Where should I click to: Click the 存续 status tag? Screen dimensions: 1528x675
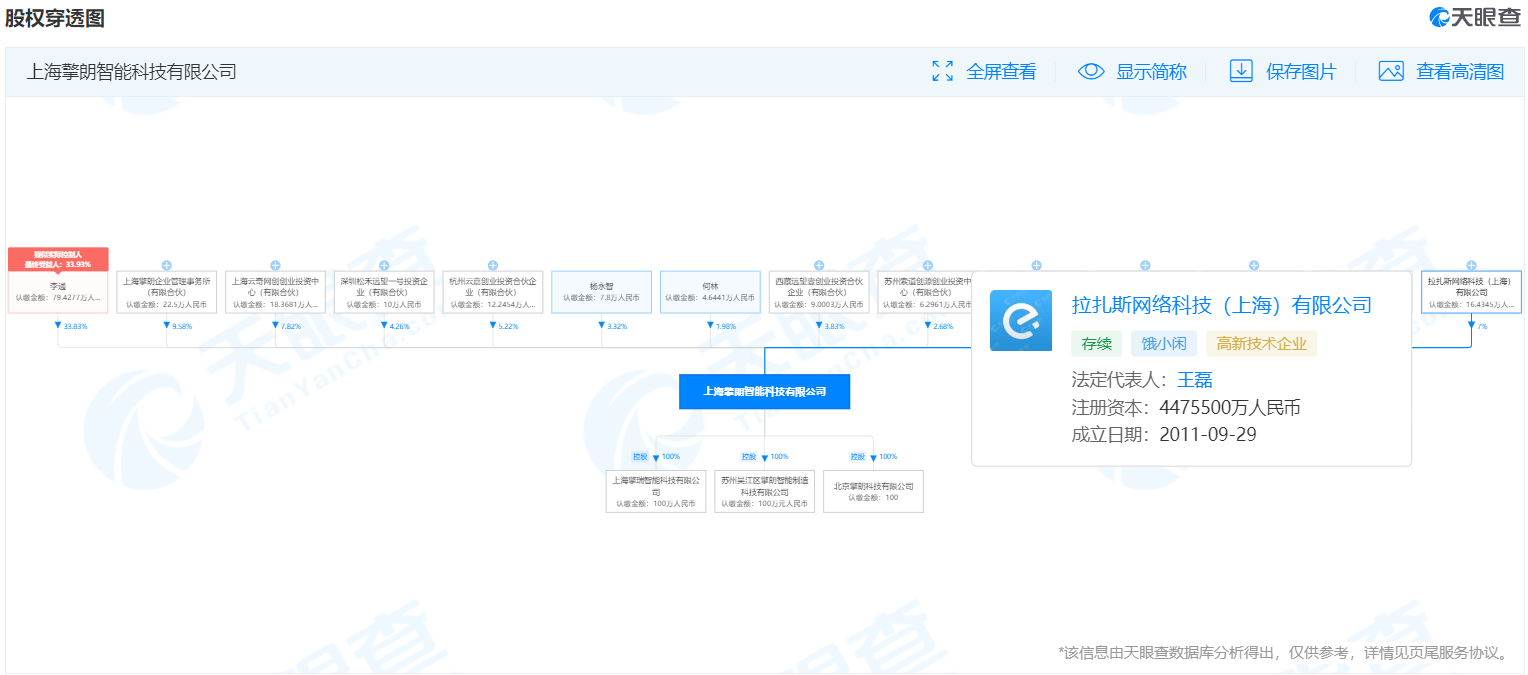click(1096, 344)
